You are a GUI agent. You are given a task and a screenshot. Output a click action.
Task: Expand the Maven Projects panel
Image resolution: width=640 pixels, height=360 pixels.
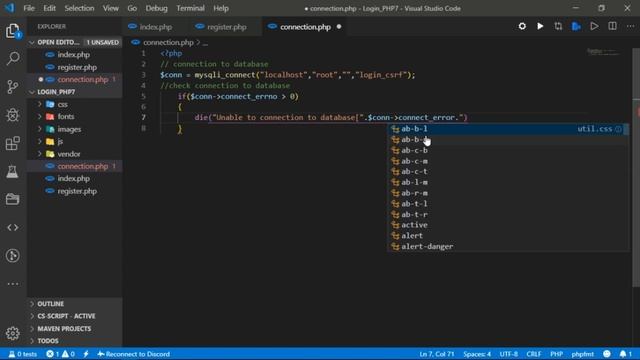click(x=74, y=329)
